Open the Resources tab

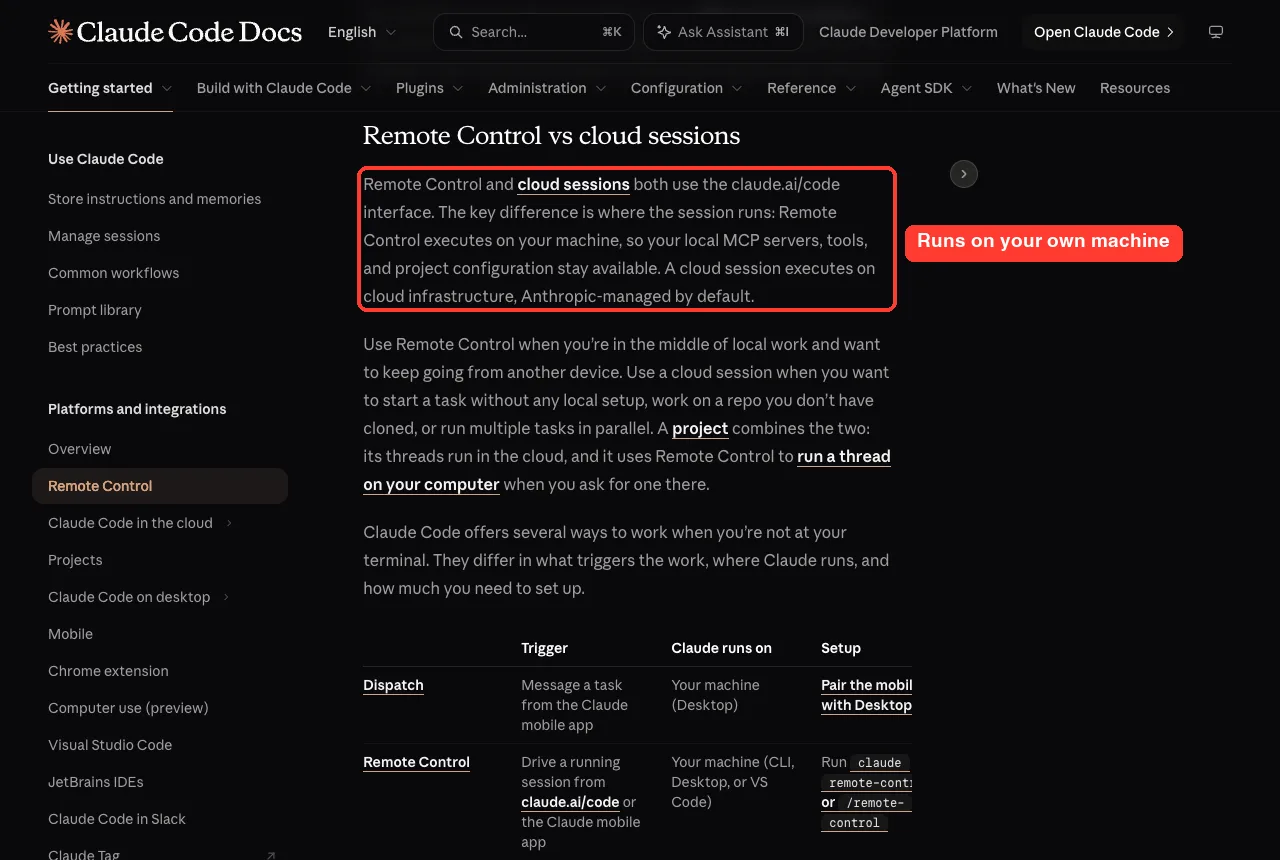pyautogui.click(x=1135, y=88)
